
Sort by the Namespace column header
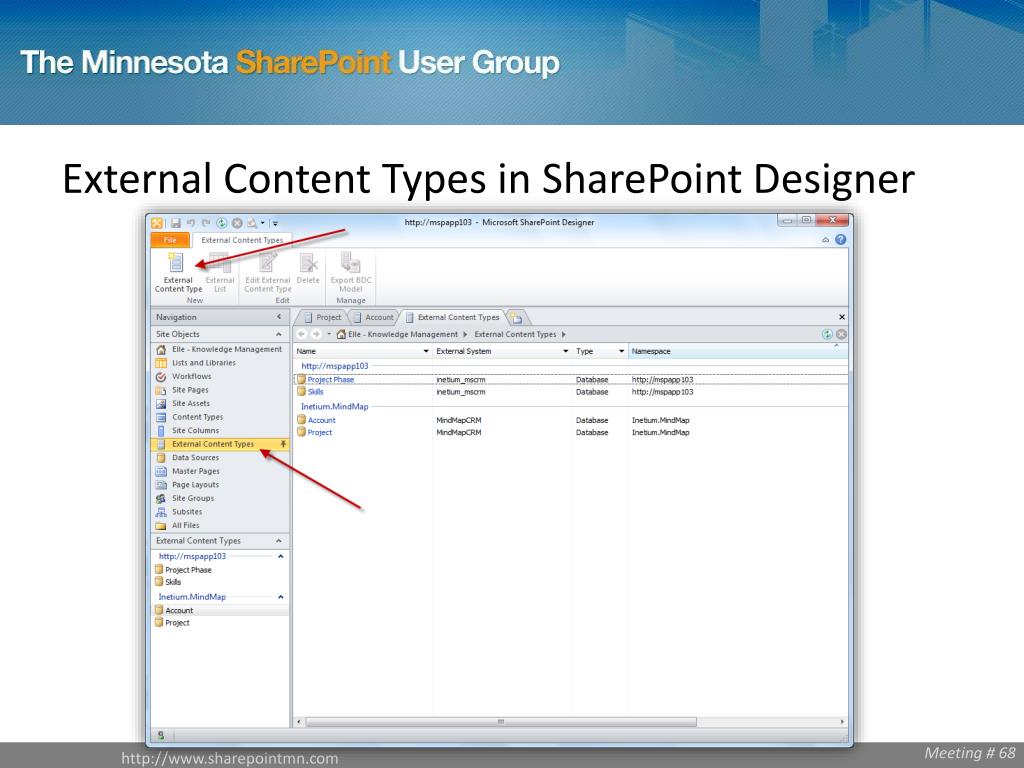coord(738,351)
